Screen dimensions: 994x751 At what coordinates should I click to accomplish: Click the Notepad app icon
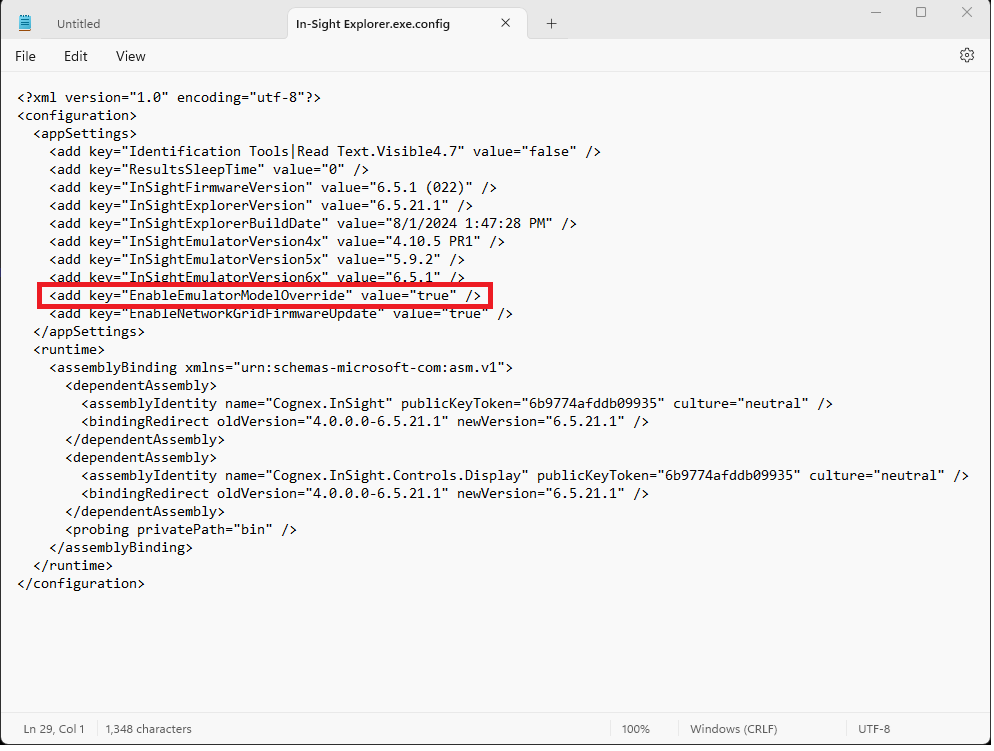point(25,23)
